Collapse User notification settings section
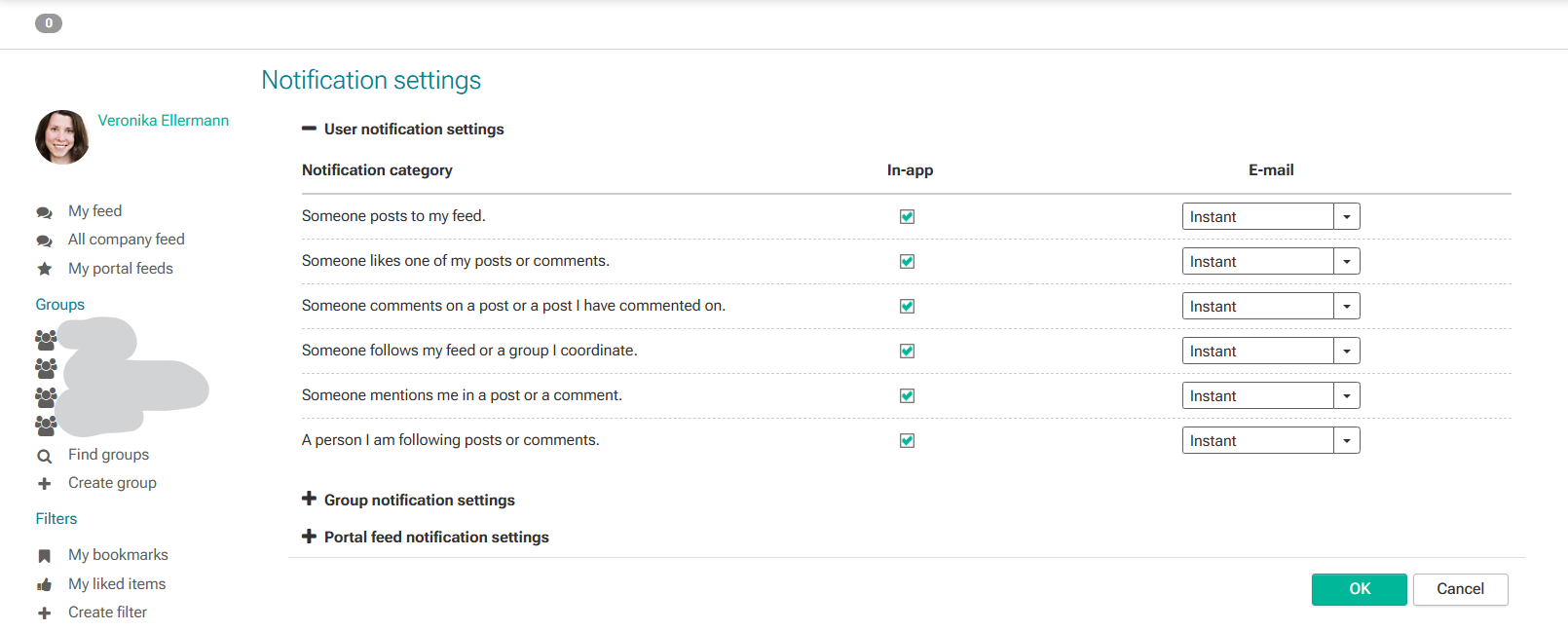 [x=310, y=129]
